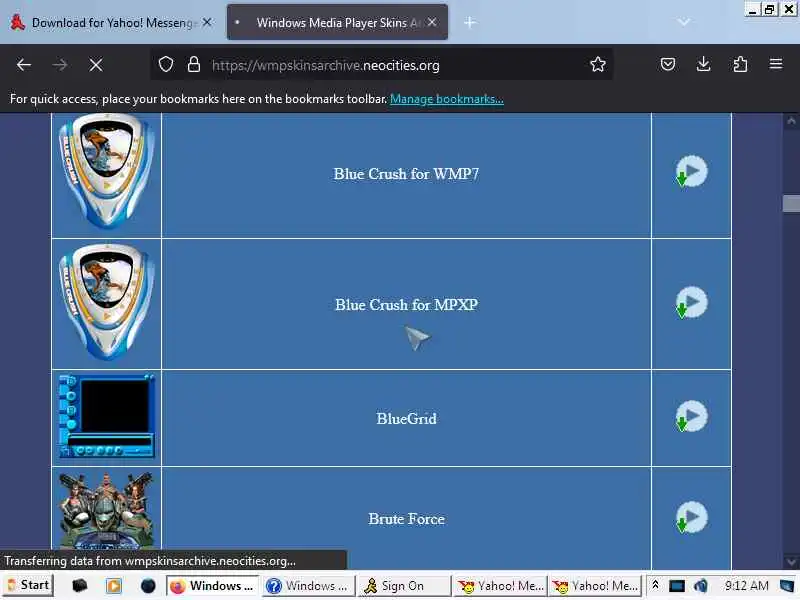Click the Blue Crush for MPXP title
Screen dimensions: 800x600
(x=406, y=305)
